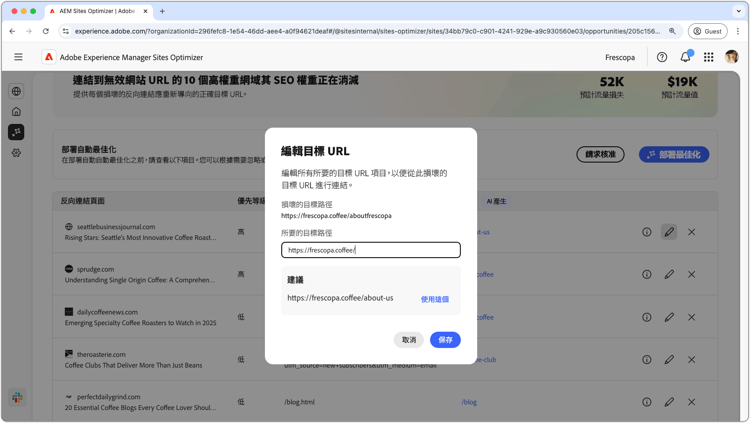Click the $19K estimated traffic value
This screenshot has width=750, height=423.
683,82
